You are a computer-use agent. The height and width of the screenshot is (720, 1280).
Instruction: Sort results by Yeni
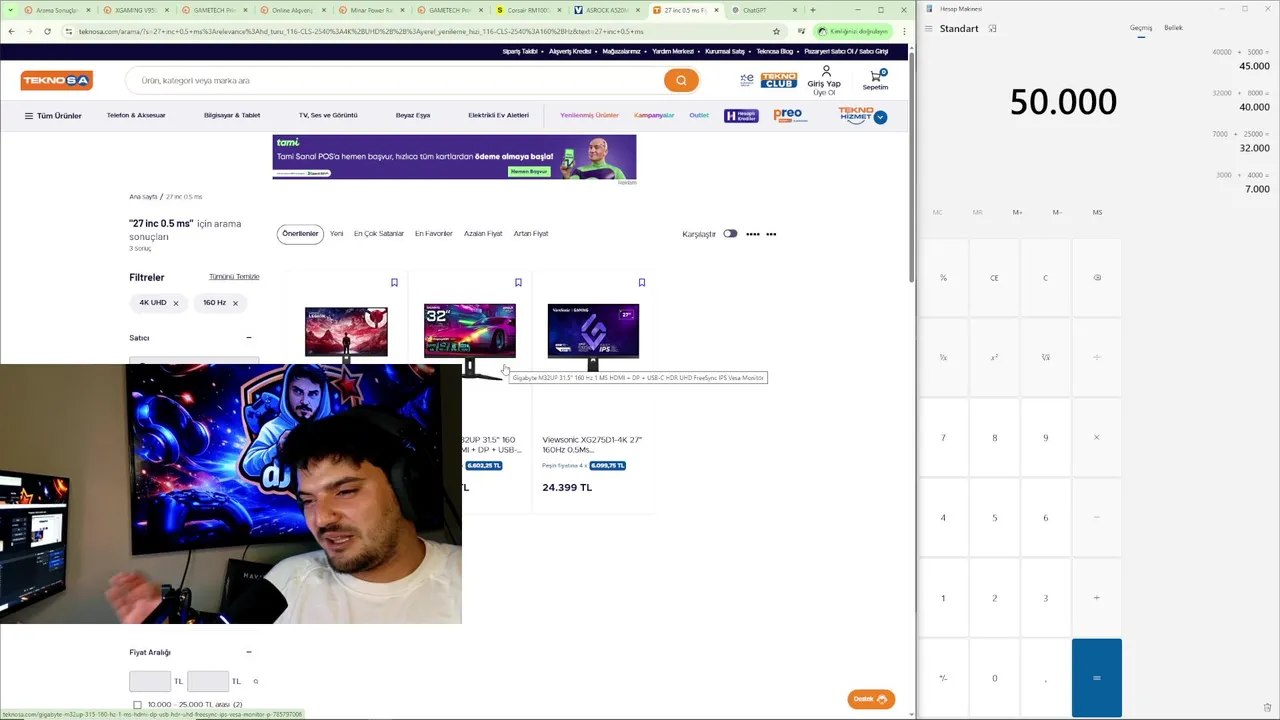[x=336, y=234]
